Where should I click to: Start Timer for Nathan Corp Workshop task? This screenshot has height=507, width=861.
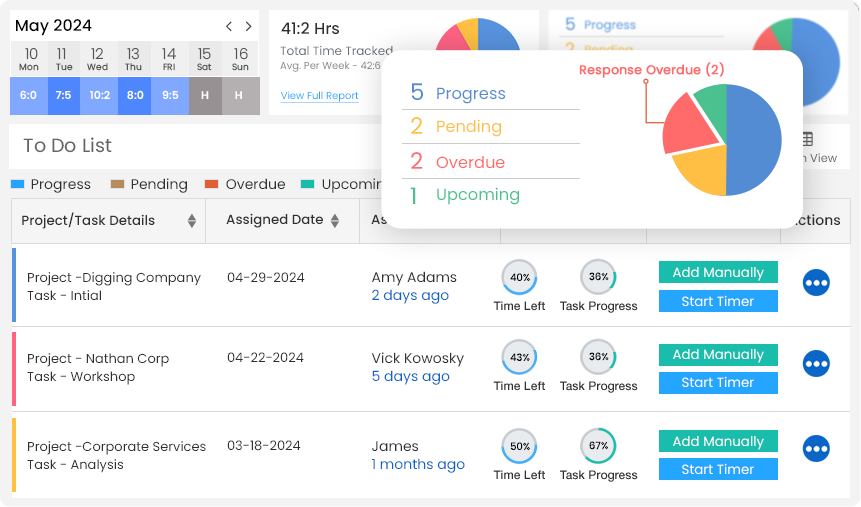coord(717,382)
